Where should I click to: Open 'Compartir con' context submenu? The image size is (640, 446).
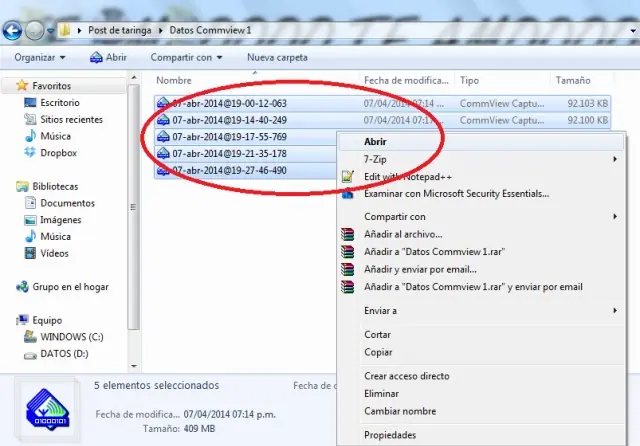pyautogui.click(x=482, y=217)
